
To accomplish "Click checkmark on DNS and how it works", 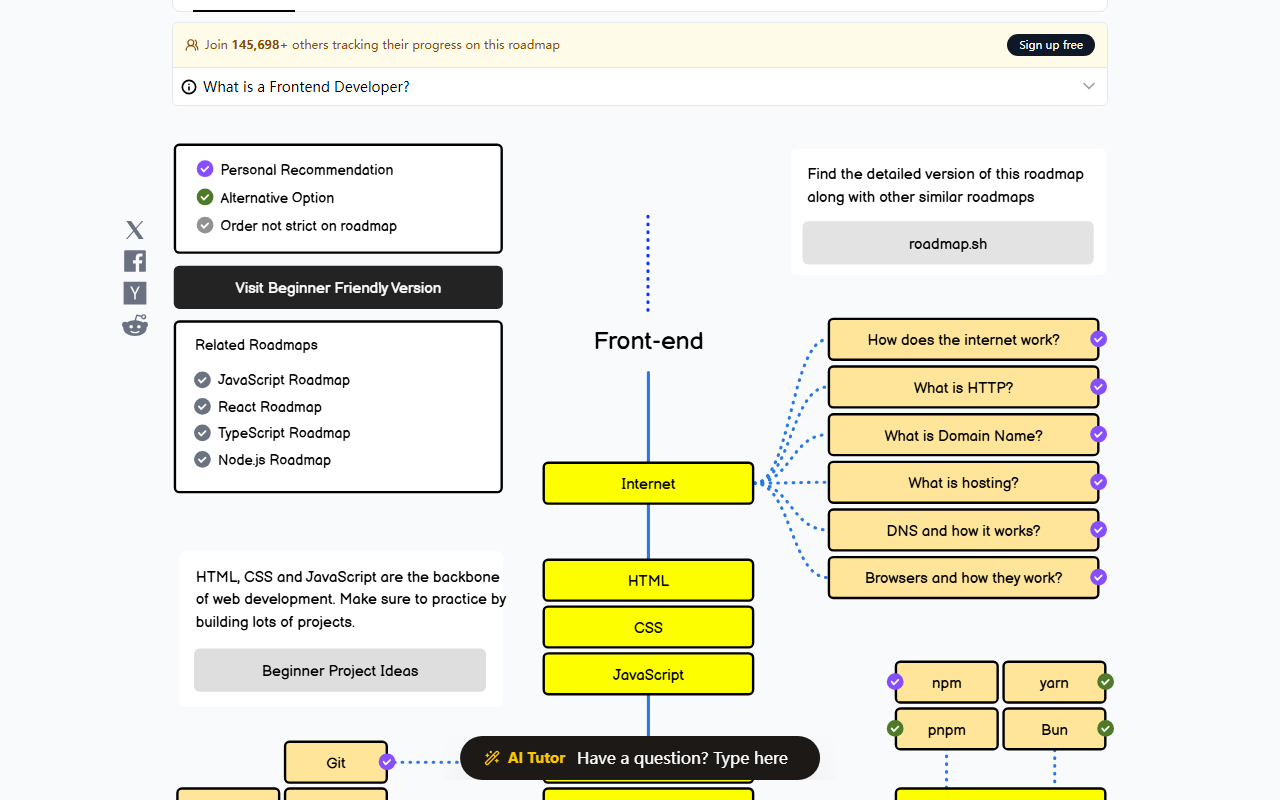I will pyautogui.click(x=1098, y=529).
